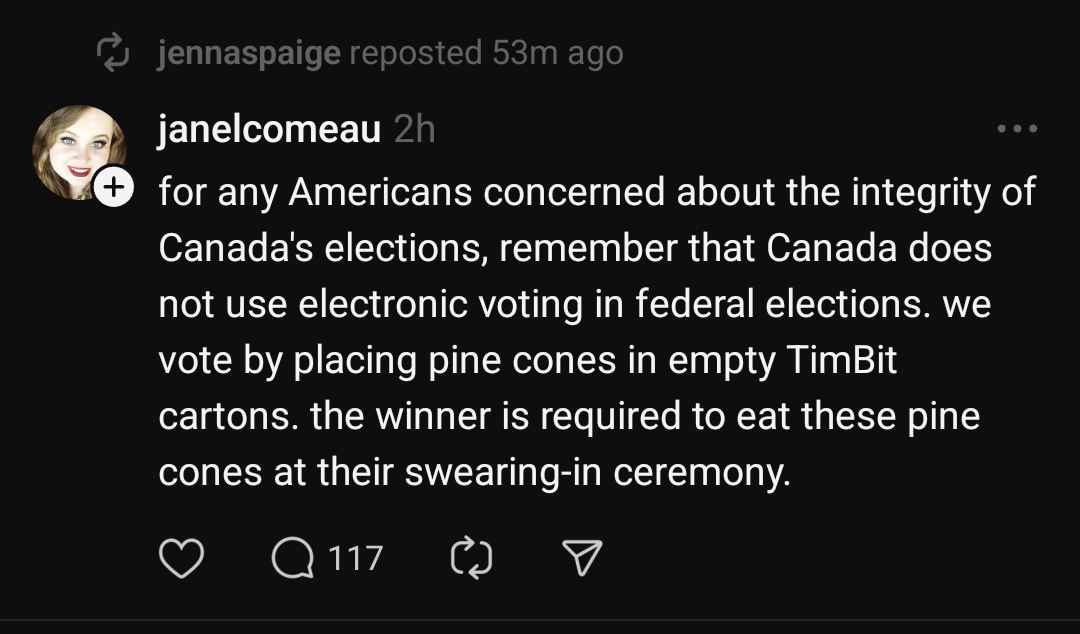Image resolution: width=1080 pixels, height=634 pixels.
Task: Click "Canada's elections" in the post text
Action: pyautogui.click(x=319, y=248)
